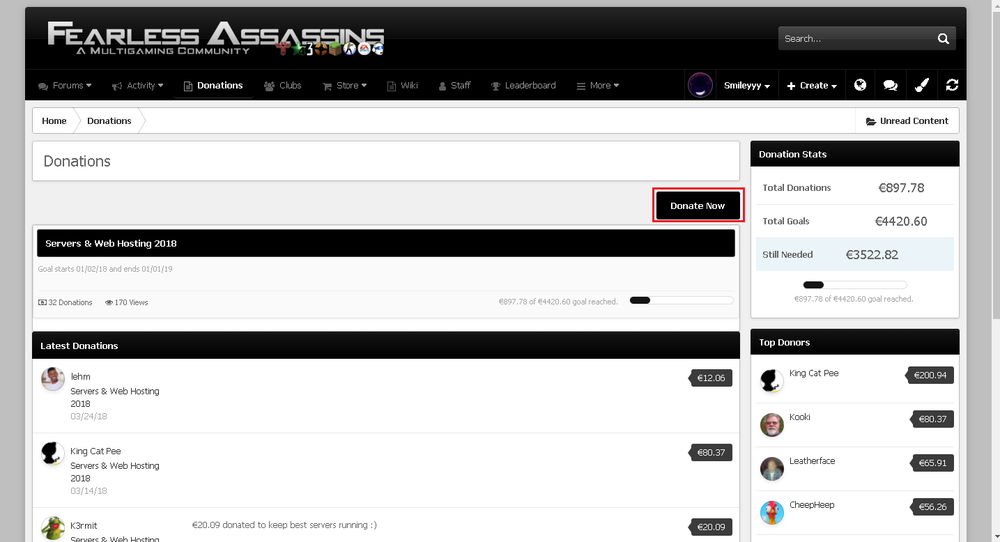
Task: Click the €56.26 top donor badge
Action: click(x=932, y=507)
